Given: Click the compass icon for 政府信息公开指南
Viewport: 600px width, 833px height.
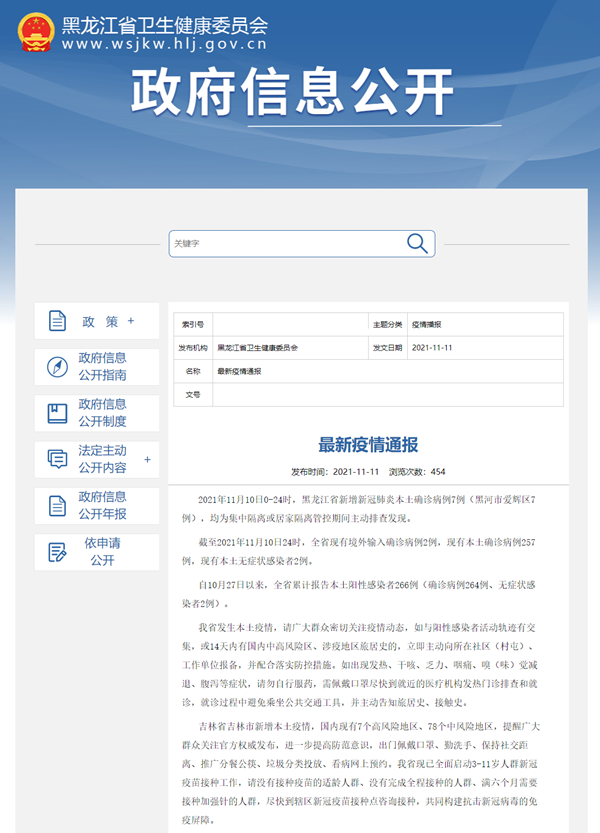Looking at the screenshot, I should point(57,367).
